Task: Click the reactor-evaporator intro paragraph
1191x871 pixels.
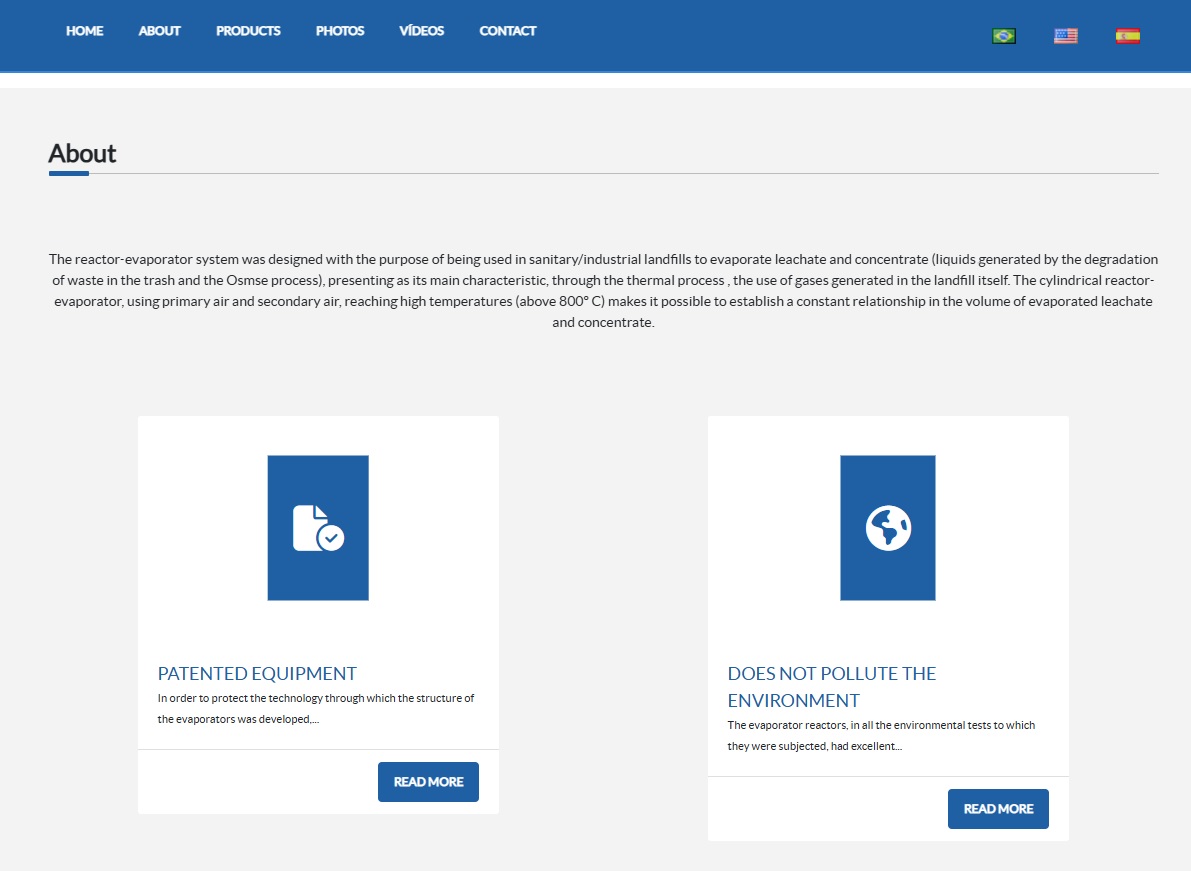Action: click(603, 291)
